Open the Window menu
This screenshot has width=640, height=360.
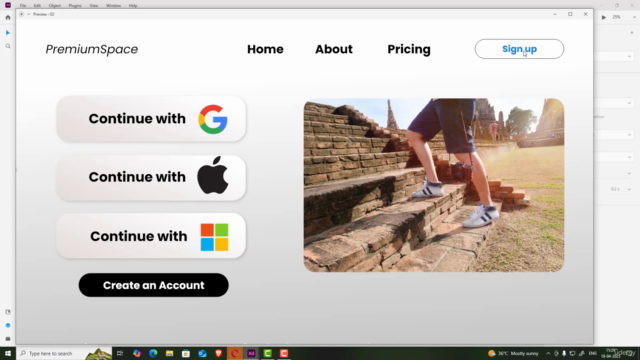pos(113,6)
